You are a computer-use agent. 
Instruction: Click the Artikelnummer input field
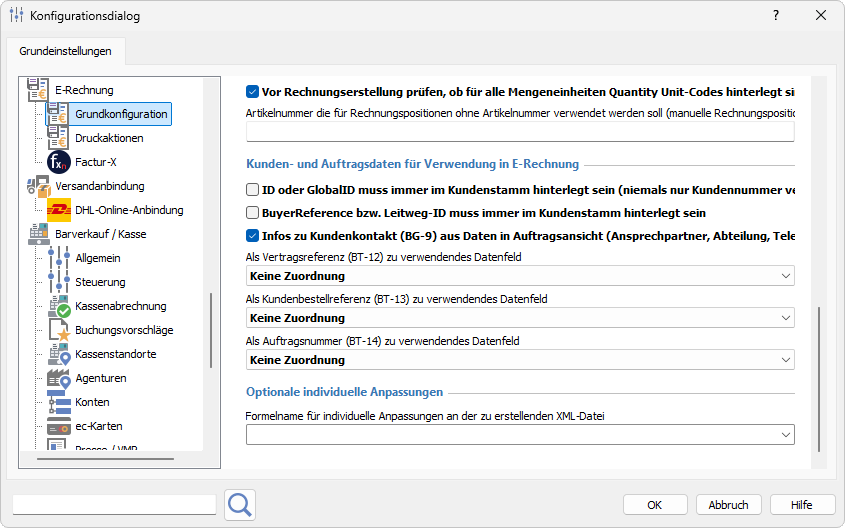[520, 132]
